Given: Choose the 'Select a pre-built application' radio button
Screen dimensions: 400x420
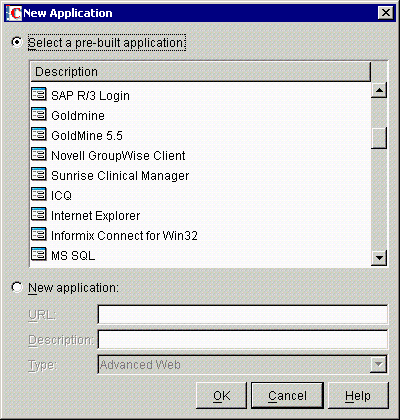Looking at the screenshot, I should (16, 42).
